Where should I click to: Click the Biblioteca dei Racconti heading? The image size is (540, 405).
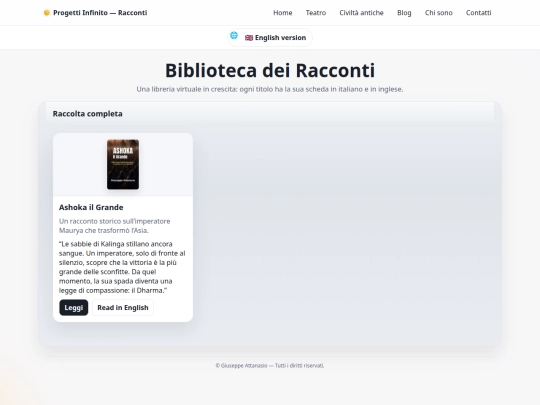click(270, 70)
